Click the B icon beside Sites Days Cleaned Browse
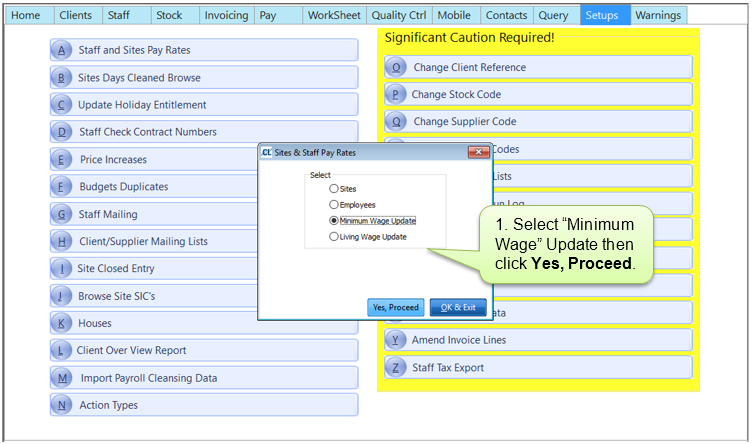This screenshot has height=444, width=752. tap(62, 78)
